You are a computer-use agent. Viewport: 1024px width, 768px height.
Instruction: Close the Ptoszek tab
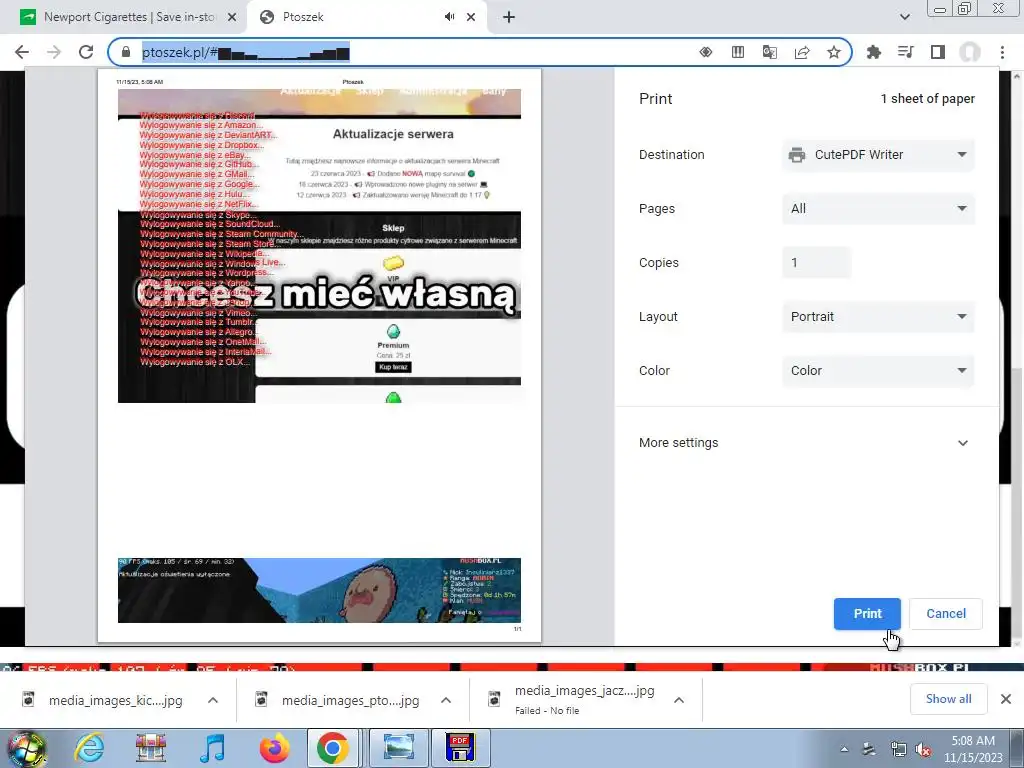[x=471, y=17]
